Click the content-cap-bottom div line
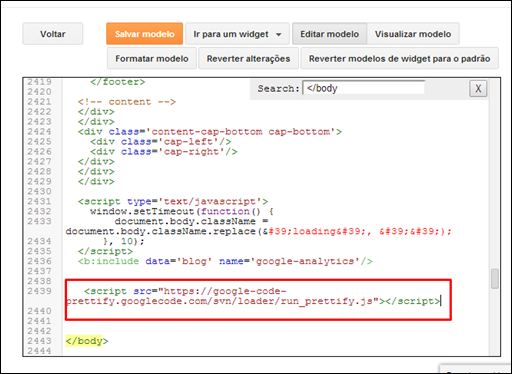 (210, 132)
